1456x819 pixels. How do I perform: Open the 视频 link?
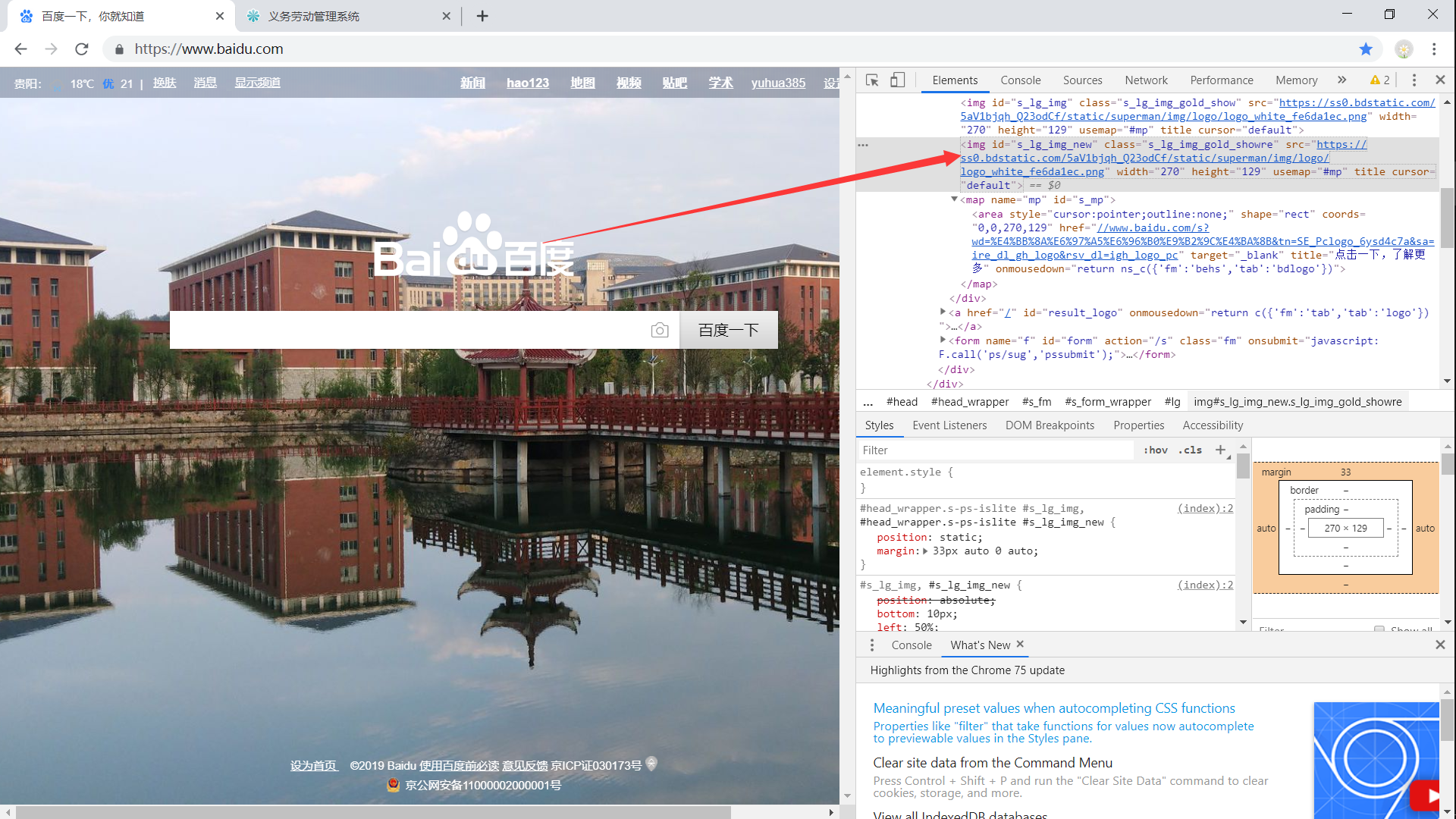(629, 83)
